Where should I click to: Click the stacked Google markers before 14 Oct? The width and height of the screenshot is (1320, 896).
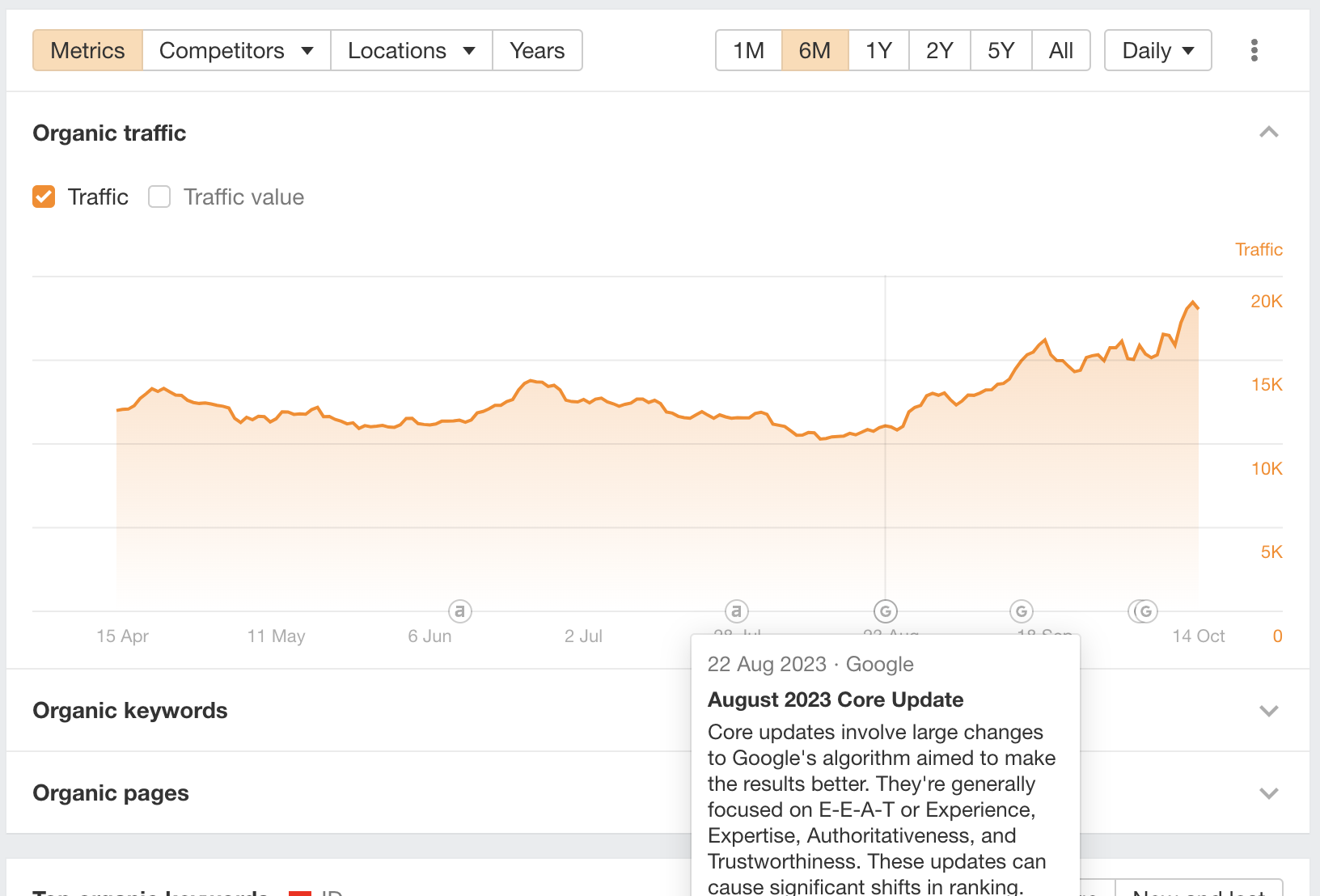coord(1144,611)
